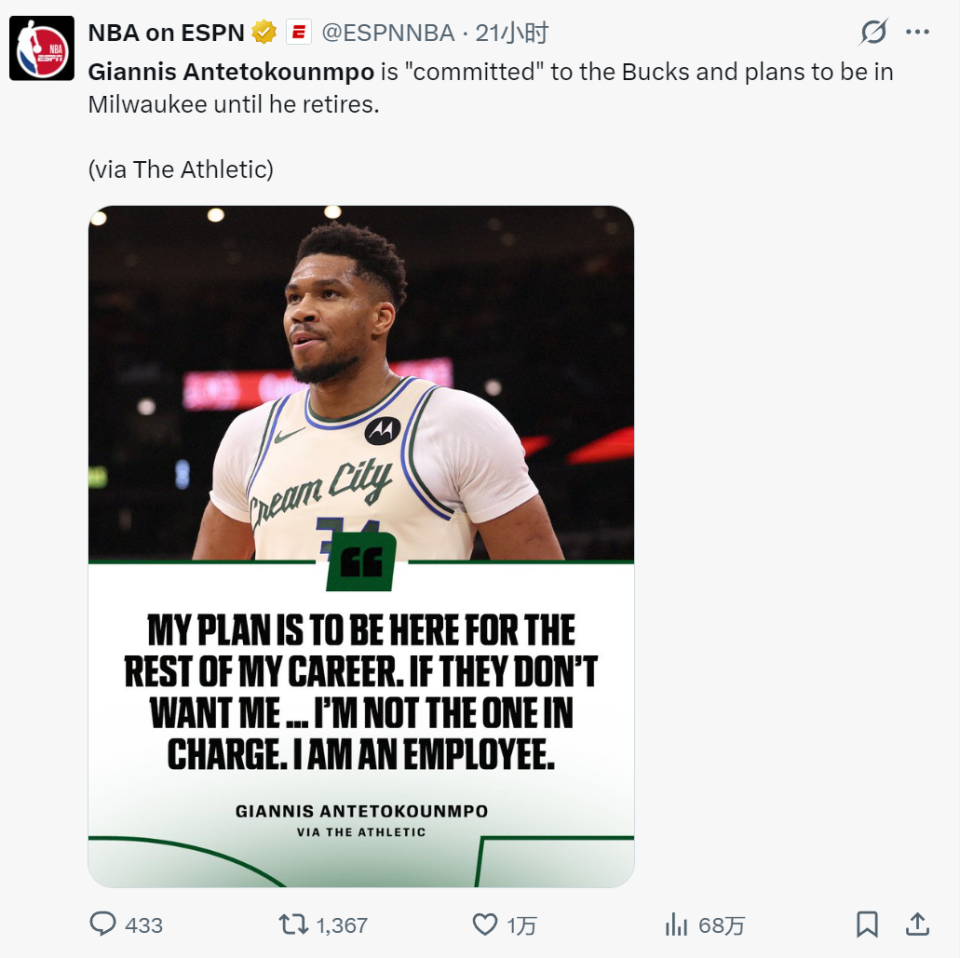Open the "NBA on ESPN" account name link
Image resolution: width=960 pixels, height=958 pixels.
166,33
